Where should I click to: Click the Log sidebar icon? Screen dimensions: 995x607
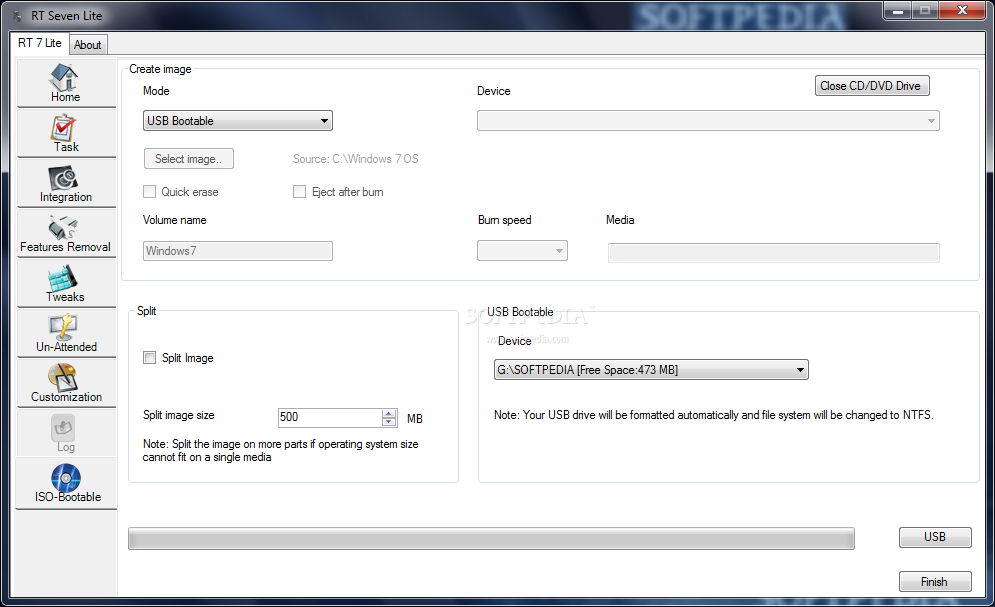tap(63, 428)
